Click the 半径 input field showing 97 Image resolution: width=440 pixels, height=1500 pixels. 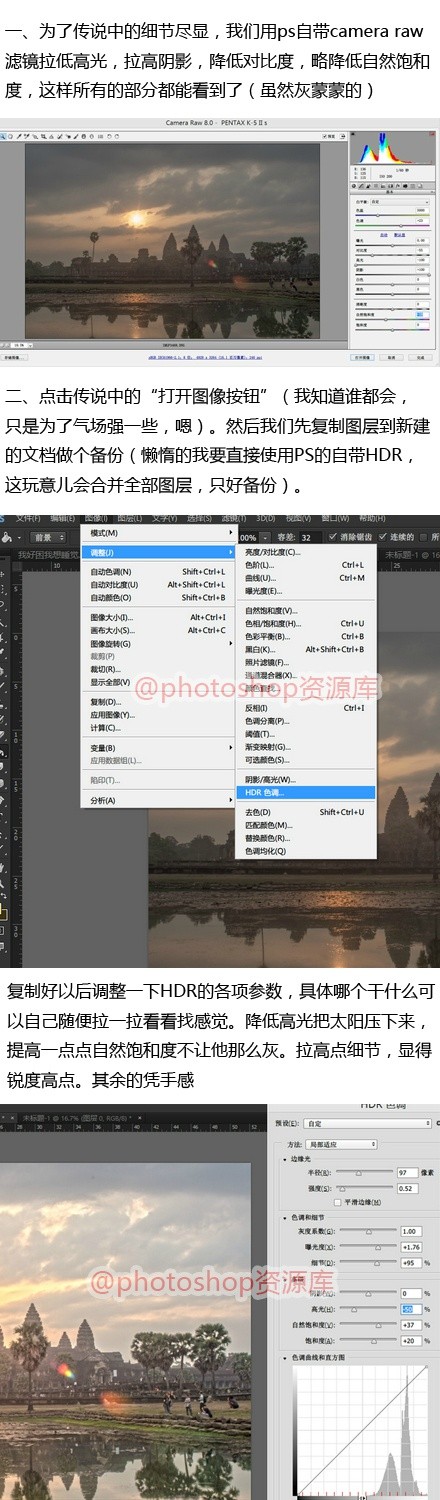(x=408, y=1172)
